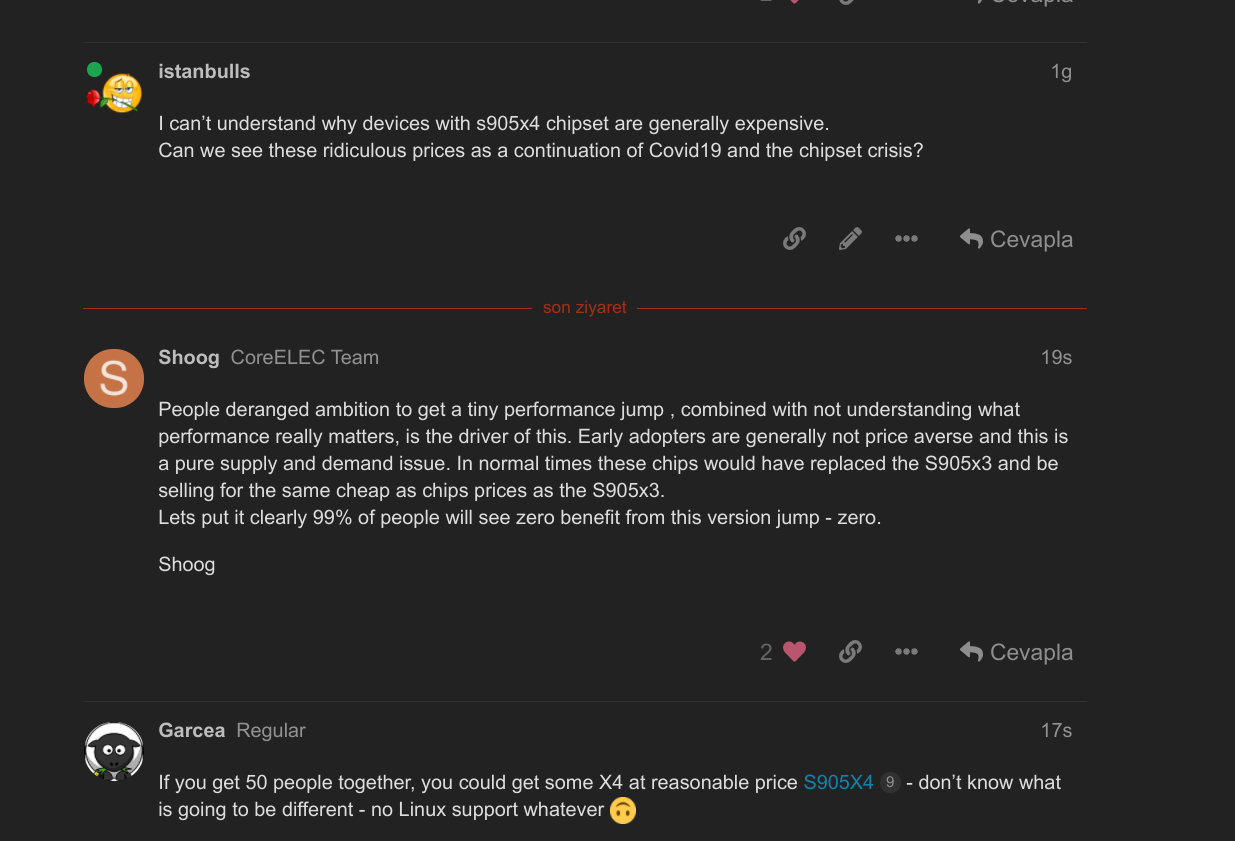This screenshot has height=841, width=1235.
Task: Copy link icon on istanbulls' post
Action: click(794, 239)
